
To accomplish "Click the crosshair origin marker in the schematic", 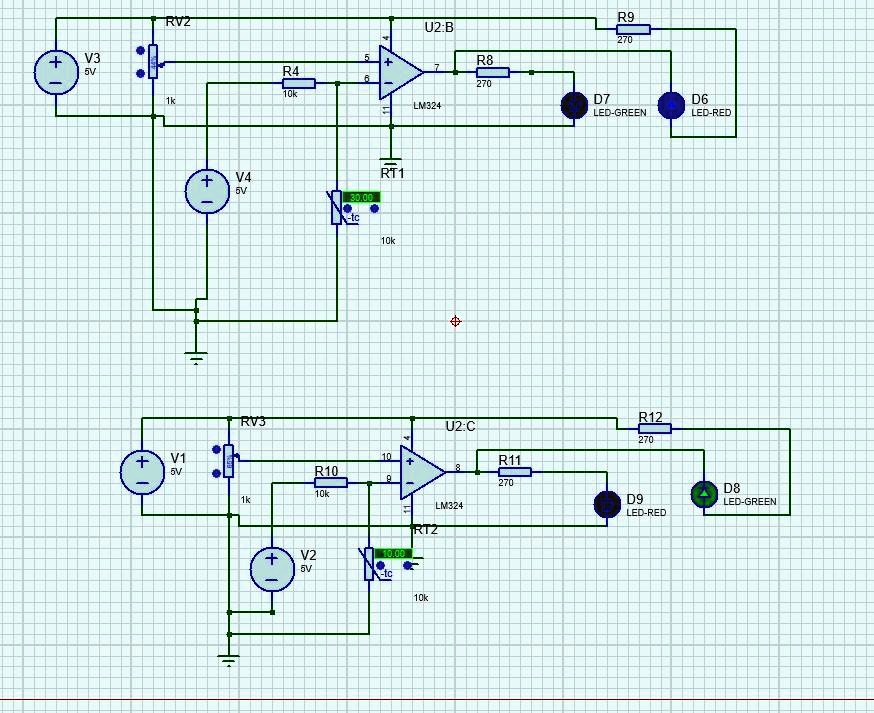I will tap(455, 321).
